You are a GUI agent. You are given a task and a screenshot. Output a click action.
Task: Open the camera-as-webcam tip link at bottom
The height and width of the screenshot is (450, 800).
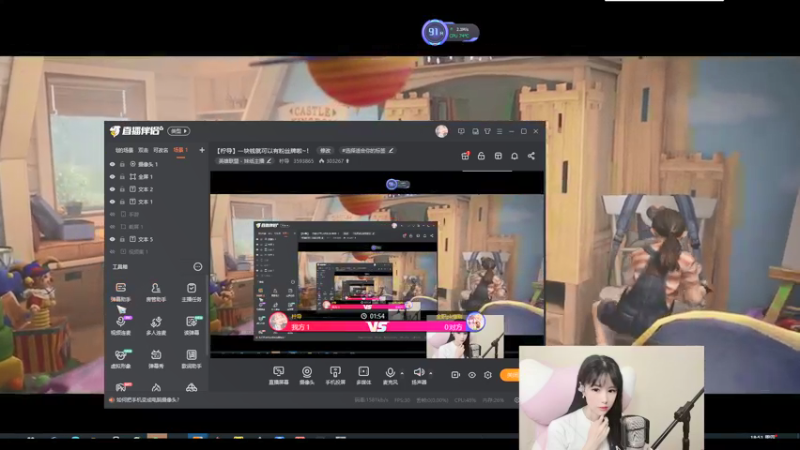click(x=148, y=400)
